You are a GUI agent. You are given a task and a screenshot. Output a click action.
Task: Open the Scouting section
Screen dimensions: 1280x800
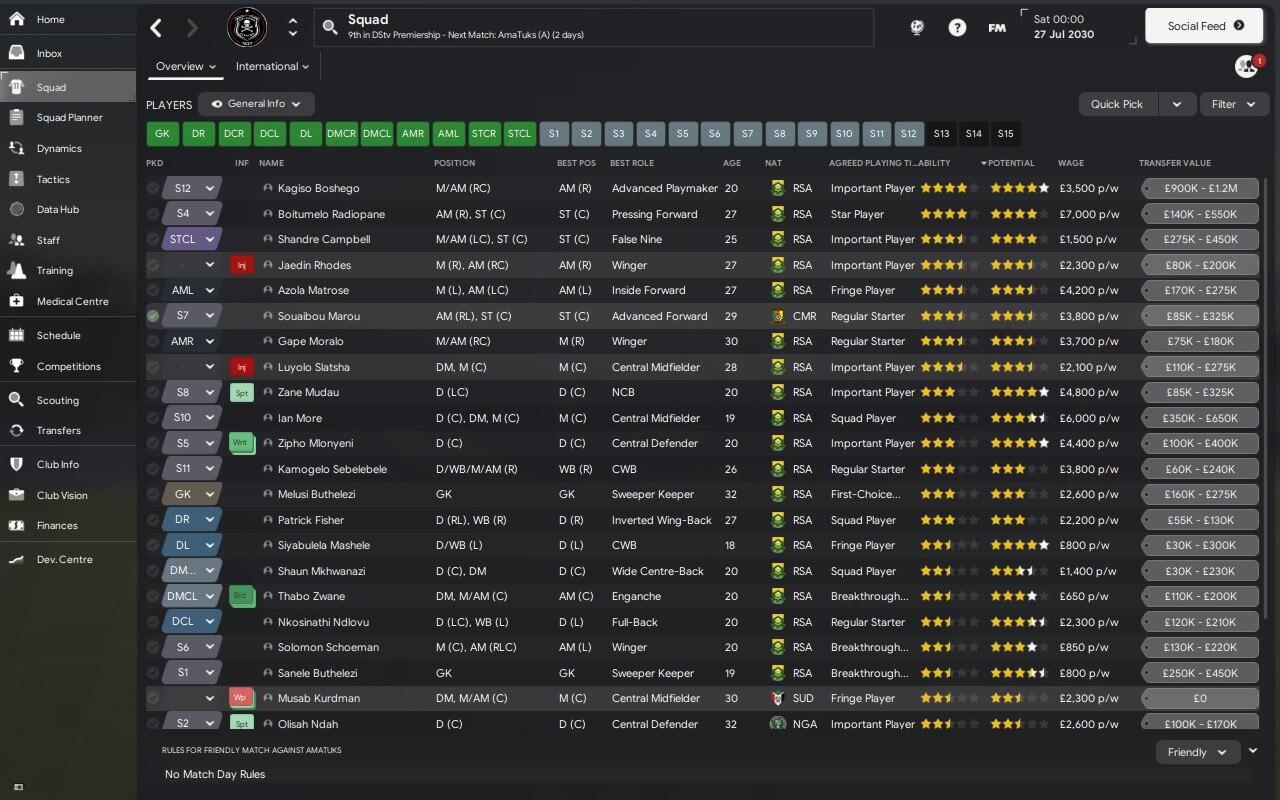[x=68, y=400]
